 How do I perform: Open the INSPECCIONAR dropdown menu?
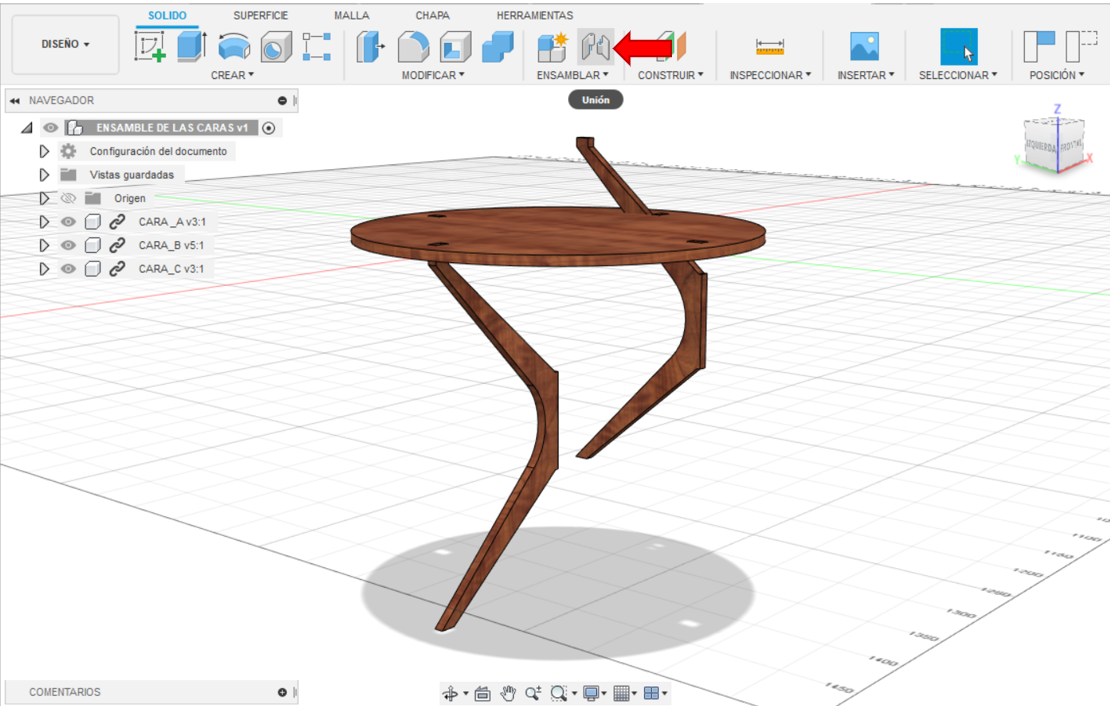pos(770,75)
